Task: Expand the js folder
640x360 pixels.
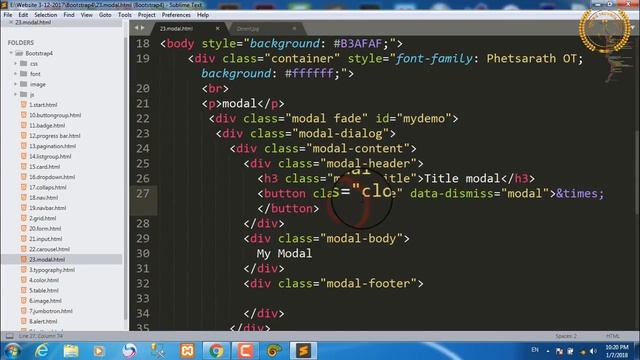Action: [x=16, y=94]
